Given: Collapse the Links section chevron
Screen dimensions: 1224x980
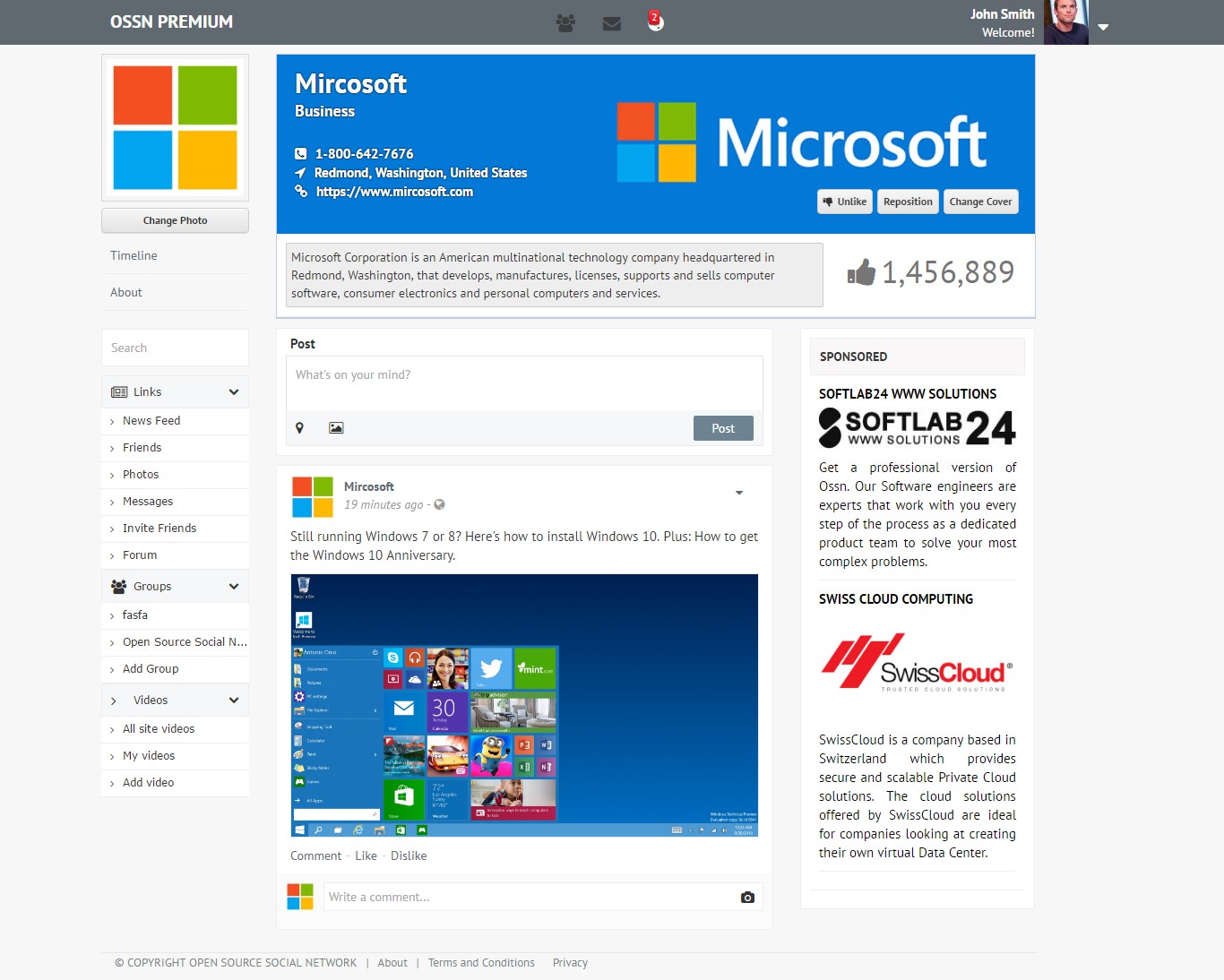Looking at the screenshot, I should click(x=234, y=391).
